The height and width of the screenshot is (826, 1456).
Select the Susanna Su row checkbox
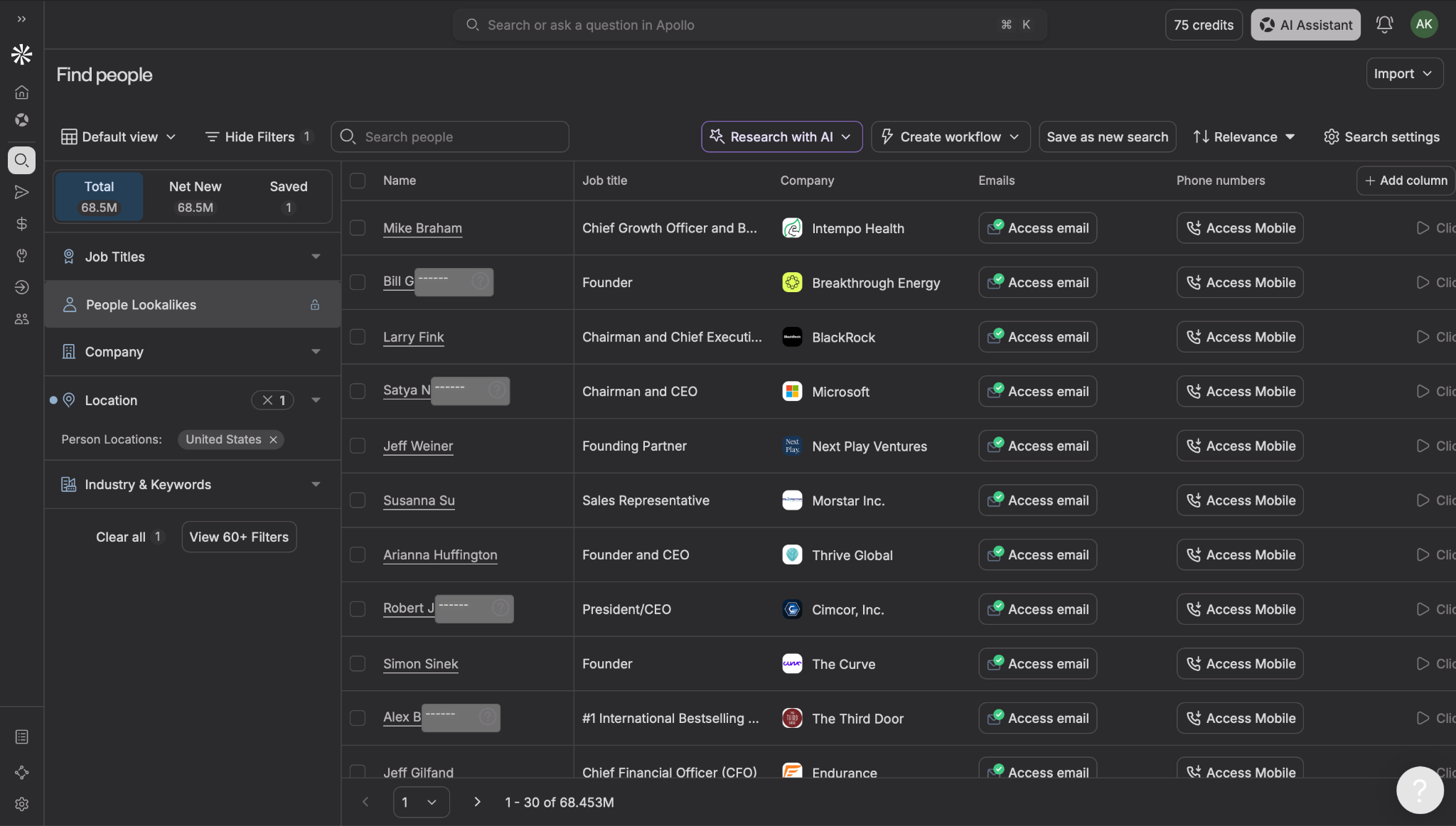pos(358,500)
